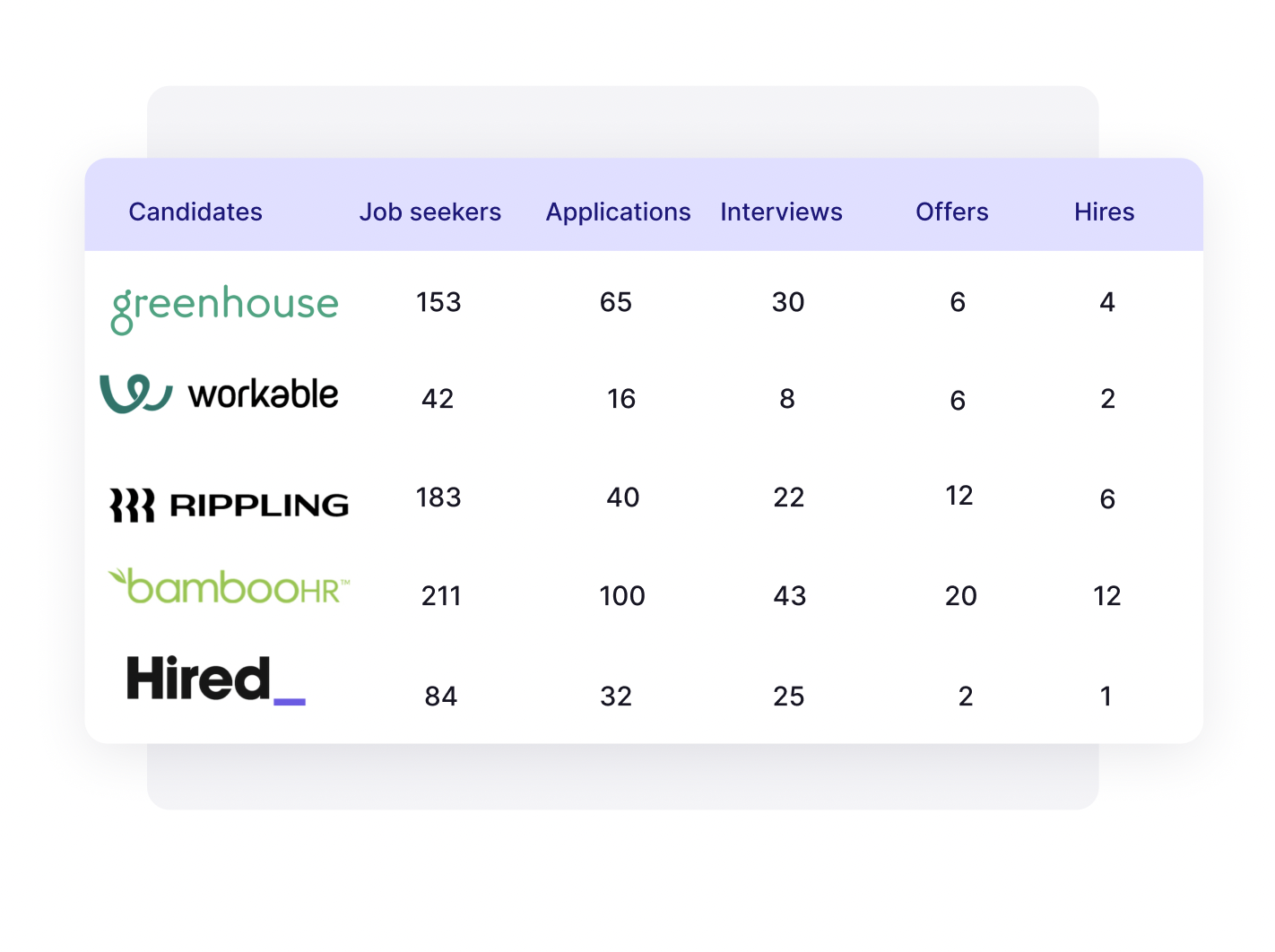Click Greenhouse interviews value 30
This screenshot has width=1275, height=952.
click(788, 302)
